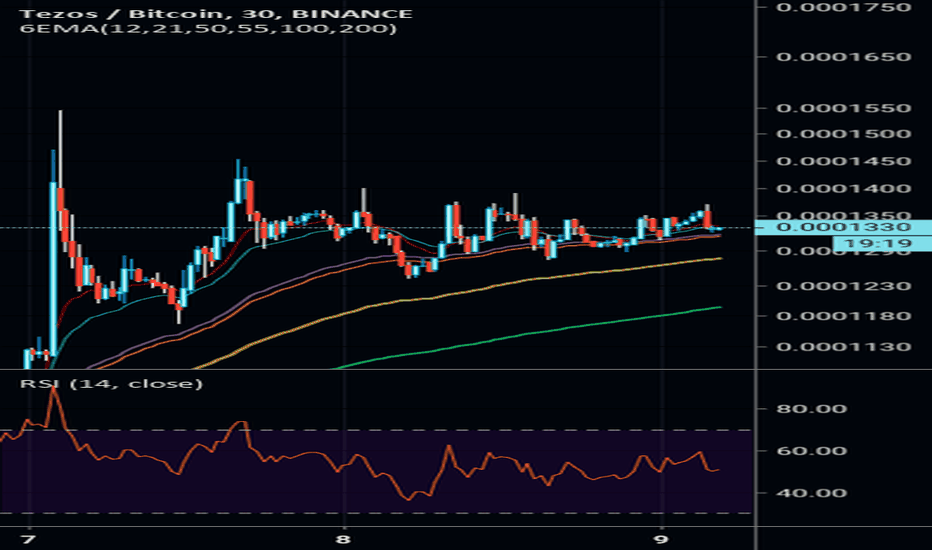Click the 0.0001400 price axis label

pyautogui.click(x=843, y=188)
